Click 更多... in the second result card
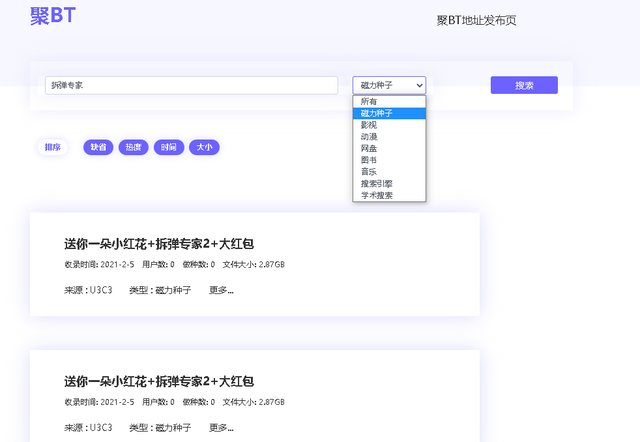Viewport: 640px width, 442px height. click(221, 428)
